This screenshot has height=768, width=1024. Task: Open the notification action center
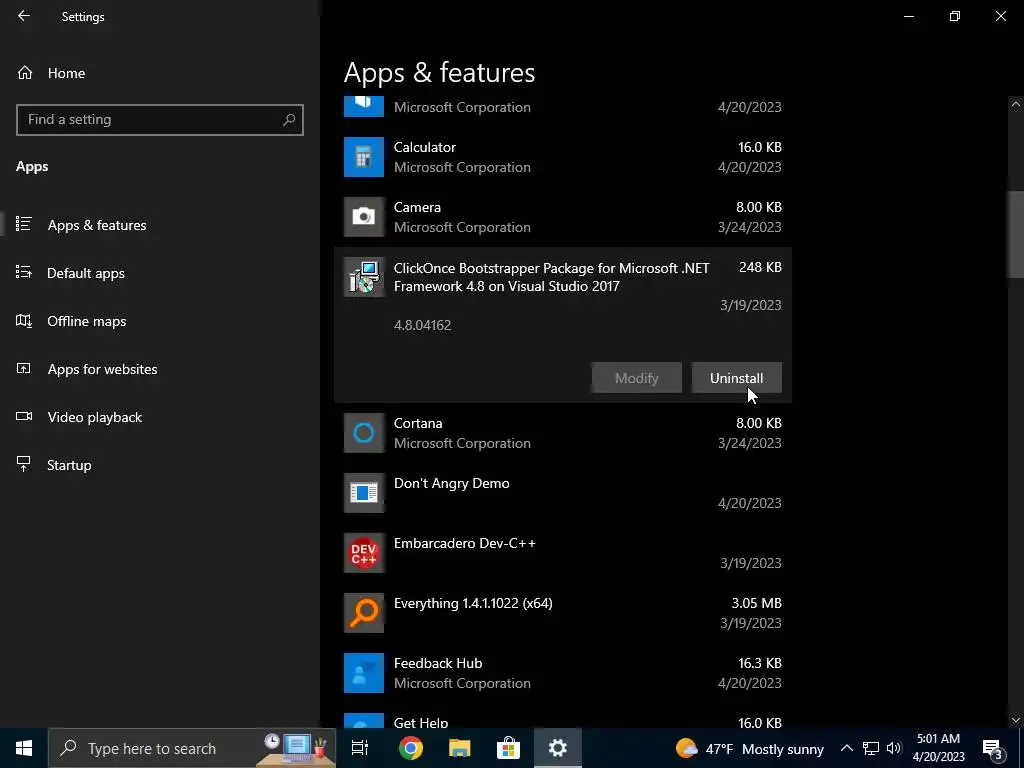tap(993, 748)
